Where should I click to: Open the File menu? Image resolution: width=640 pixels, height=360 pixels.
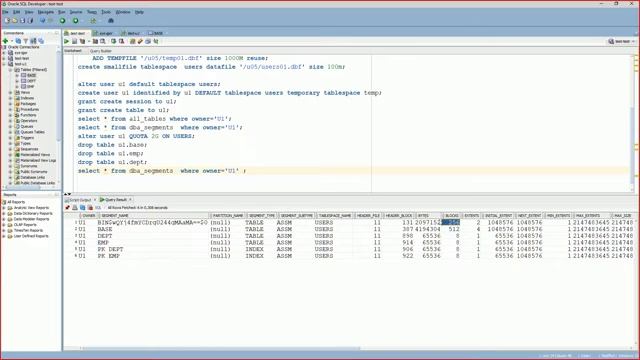pos(5,12)
